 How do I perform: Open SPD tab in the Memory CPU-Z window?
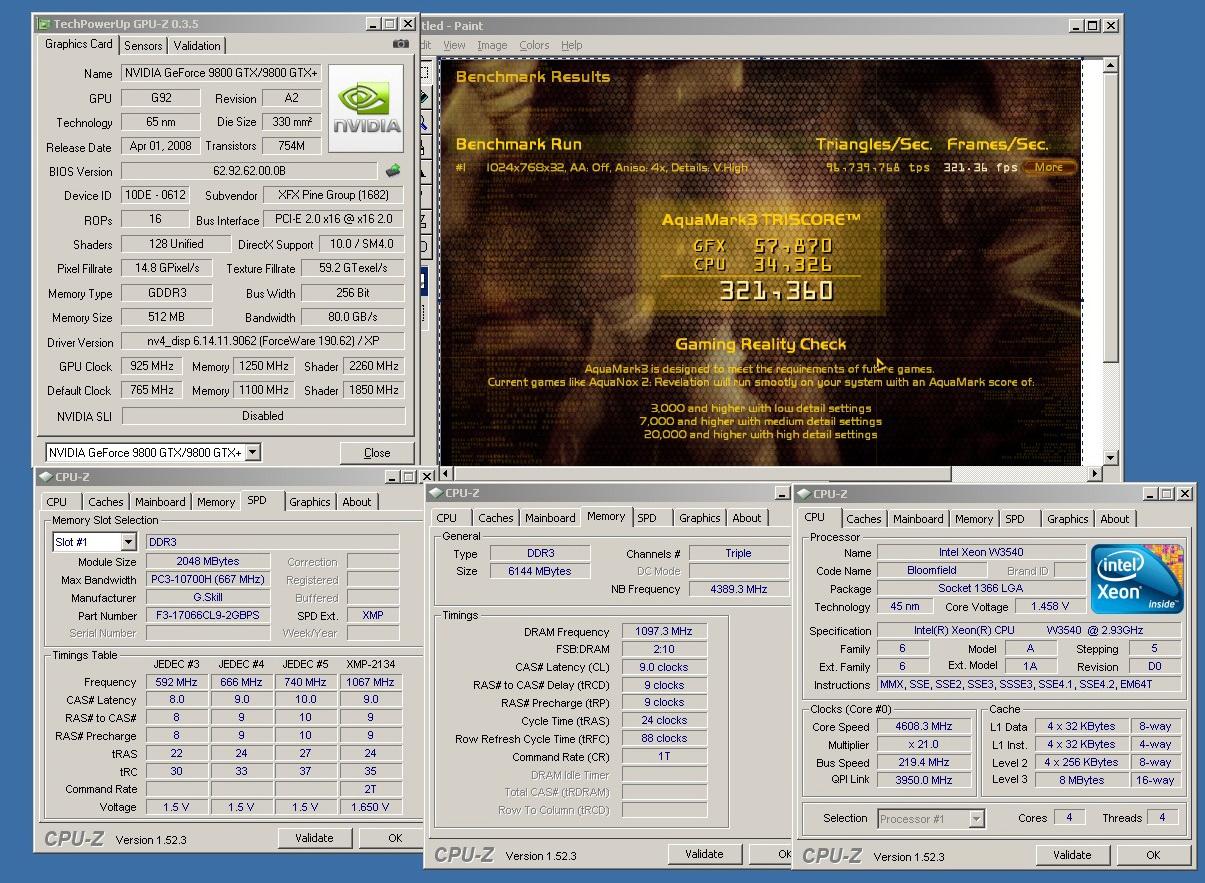[x=647, y=518]
